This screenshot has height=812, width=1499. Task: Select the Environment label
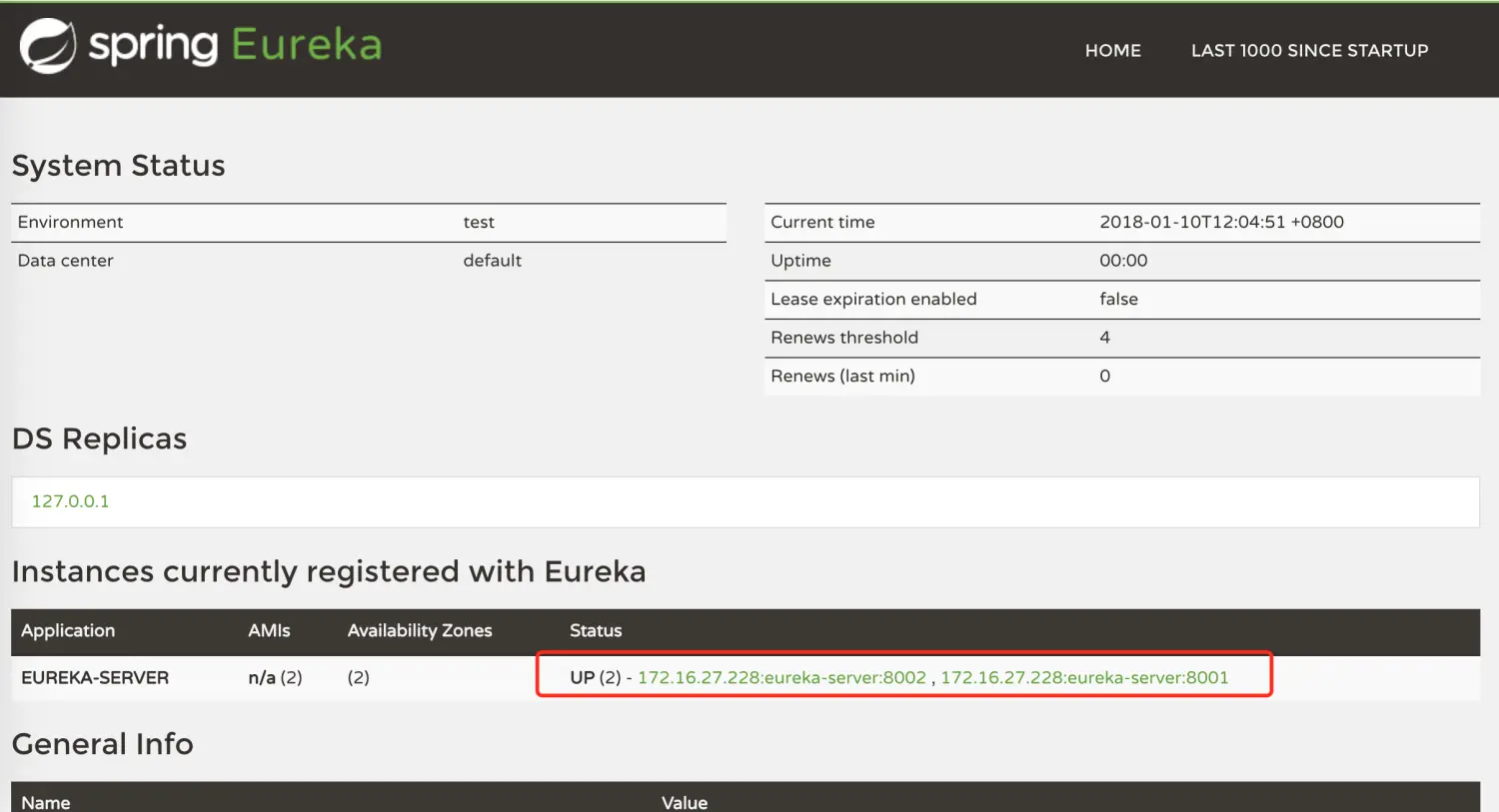pyautogui.click(x=70, y=222)
